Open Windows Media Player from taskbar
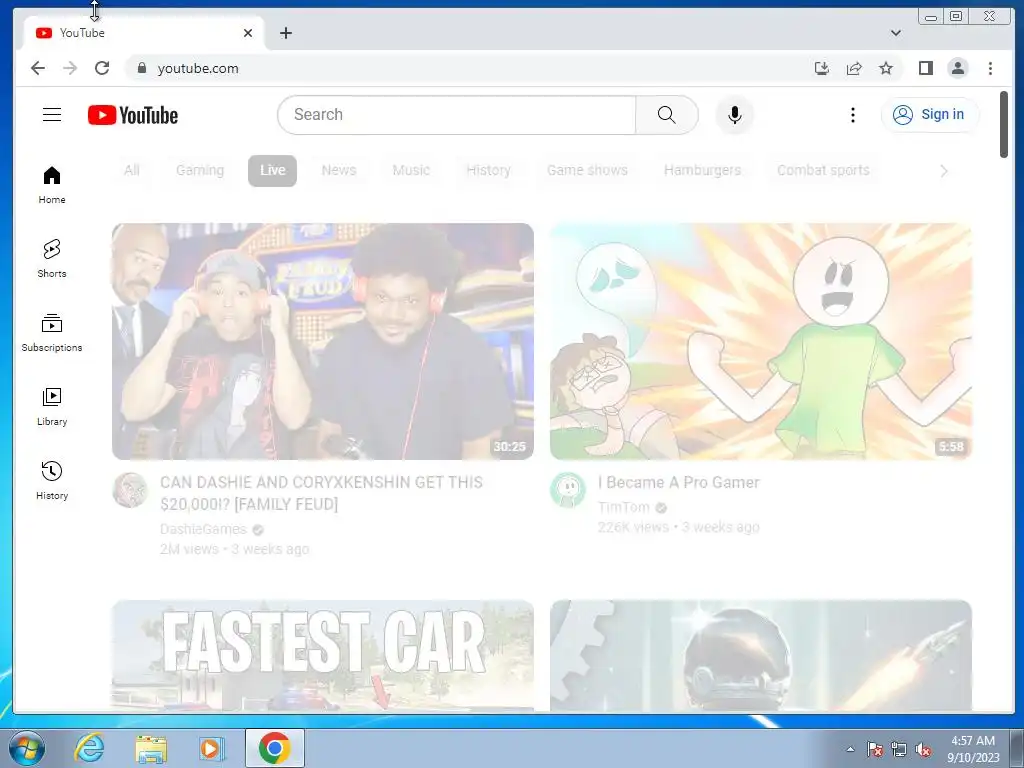 point(212,748)
